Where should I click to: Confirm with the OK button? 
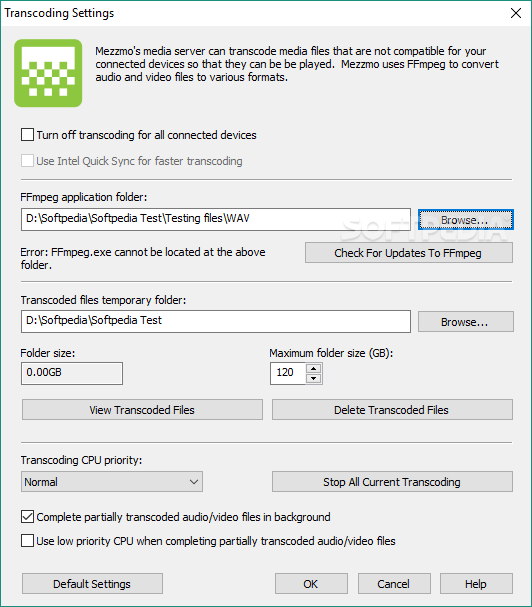[x=311, y=584]
